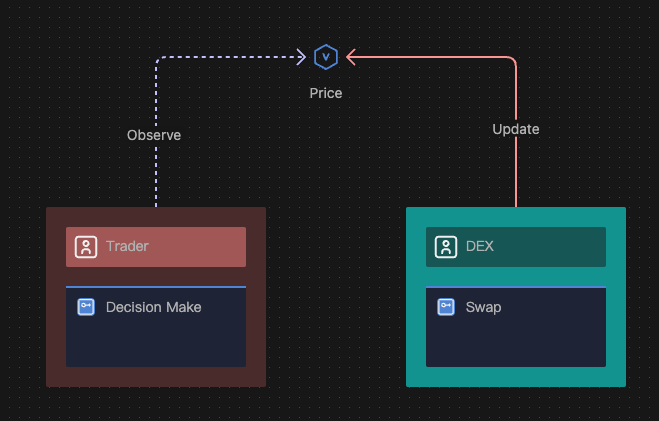Click the empty dark area below Decision Make
This screenshot has height=421, width=659.
pyautogui.click(x=156, y=345)
